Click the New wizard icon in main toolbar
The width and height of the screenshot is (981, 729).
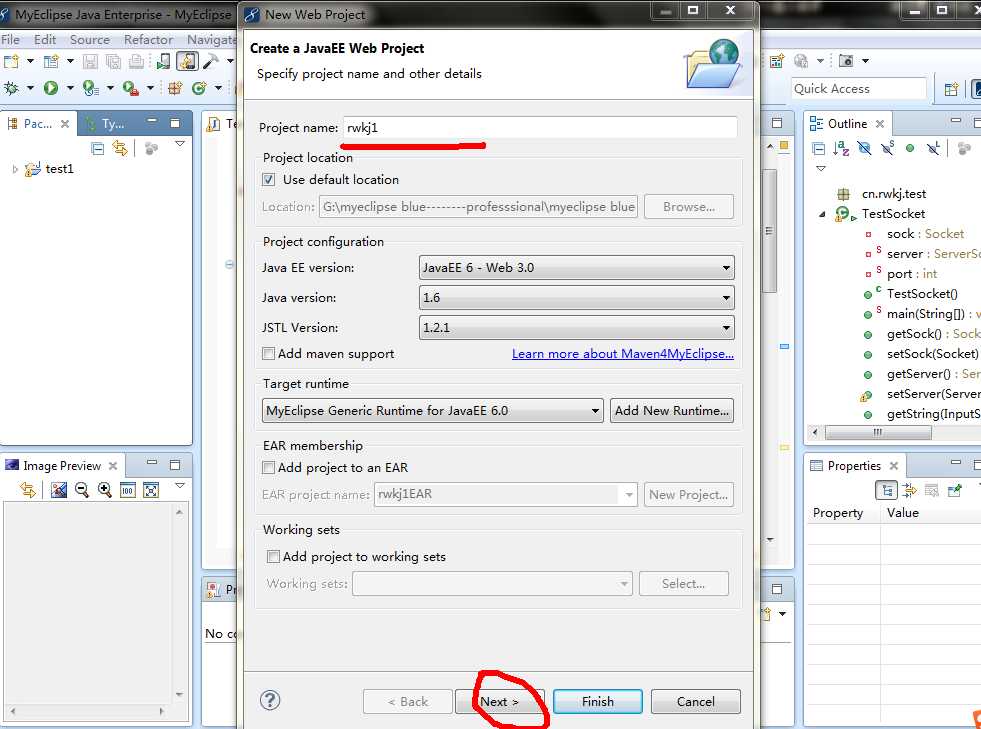[11, 61]
